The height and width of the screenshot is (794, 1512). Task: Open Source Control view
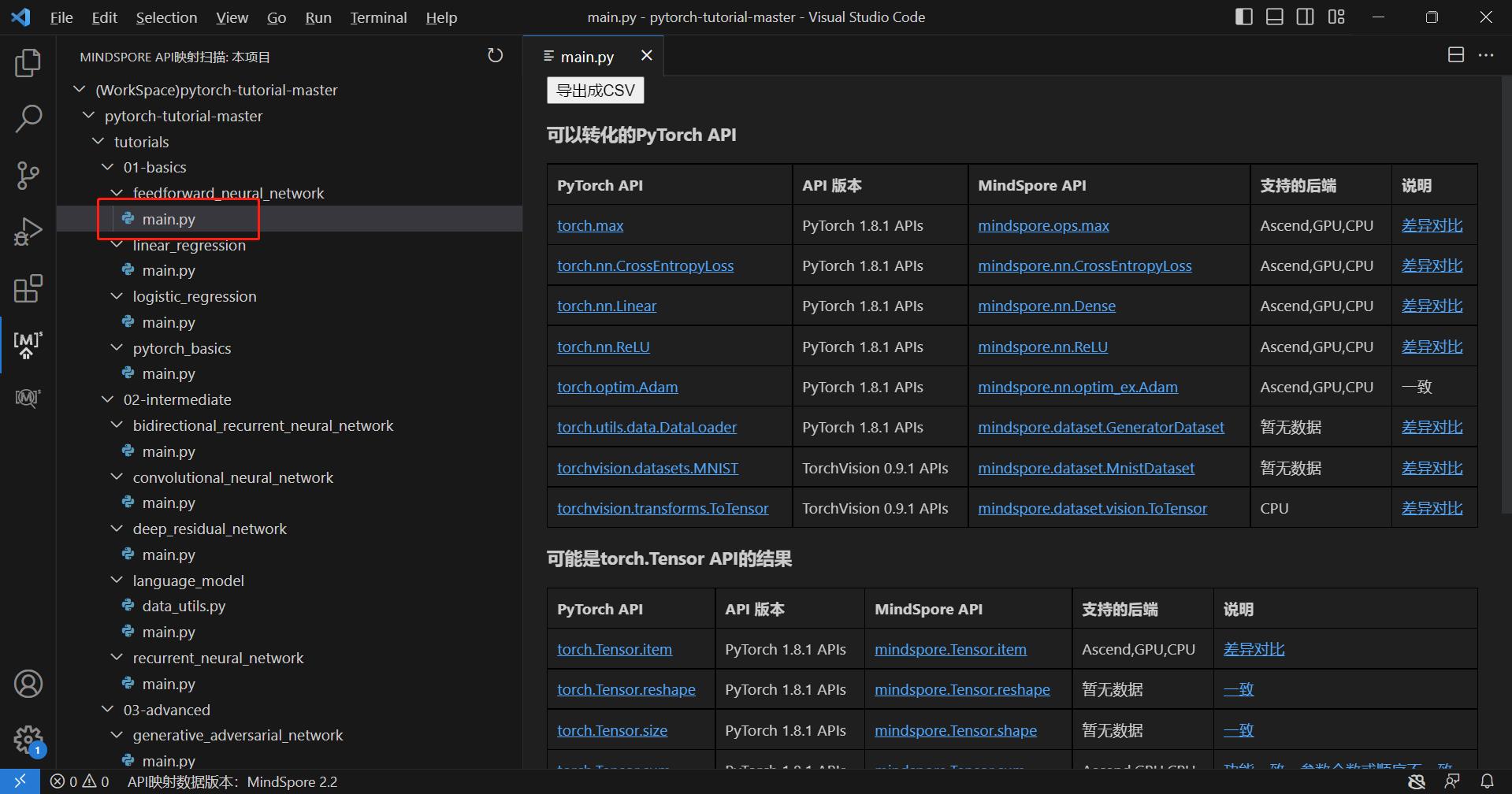[28, 175]
